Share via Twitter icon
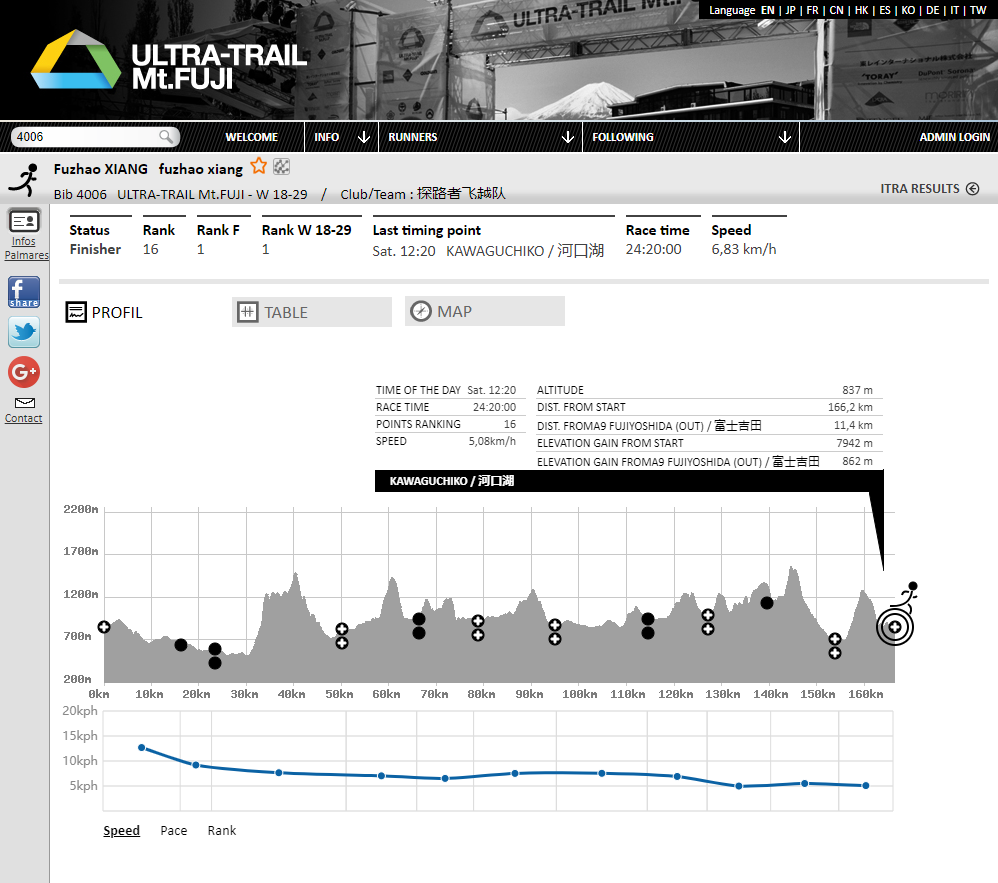 tap(24, 332)
